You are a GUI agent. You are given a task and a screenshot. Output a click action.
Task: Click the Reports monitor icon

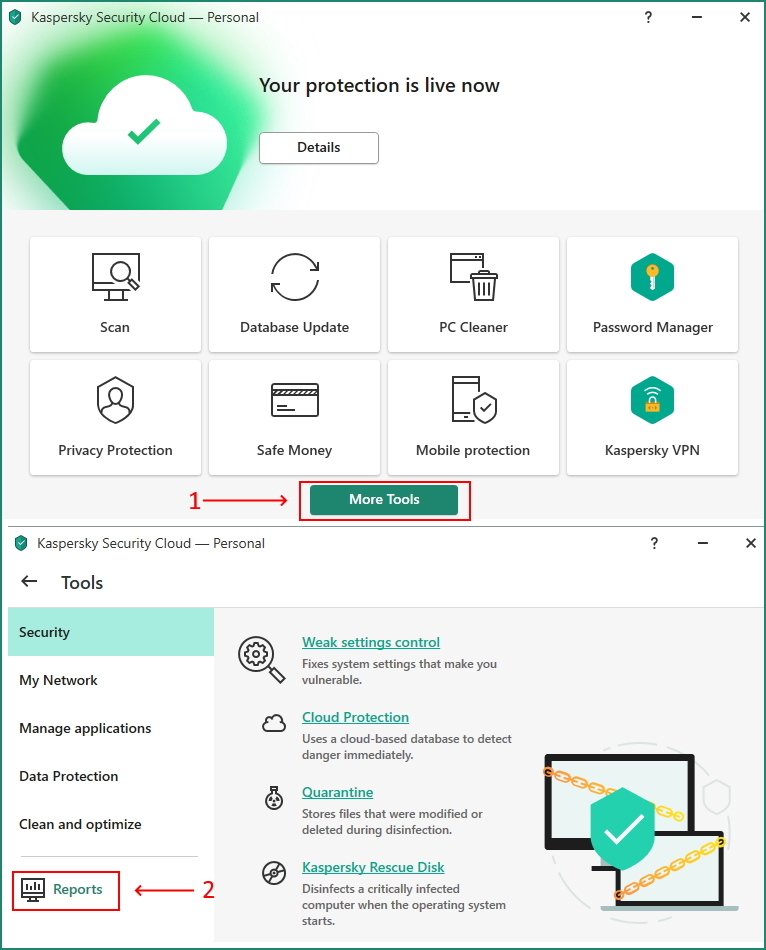tap(33, 889)
